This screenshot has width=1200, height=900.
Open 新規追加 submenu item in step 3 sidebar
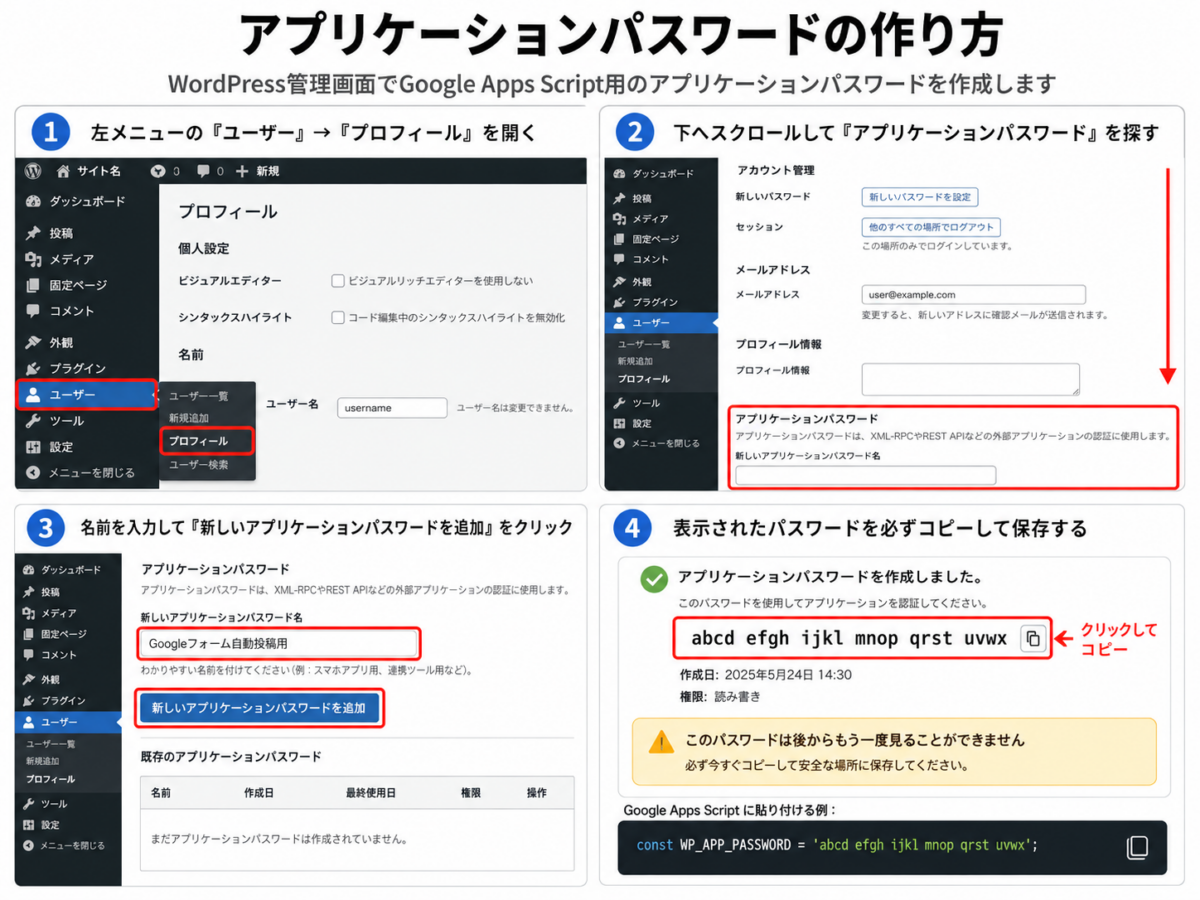tap(44, 761)
